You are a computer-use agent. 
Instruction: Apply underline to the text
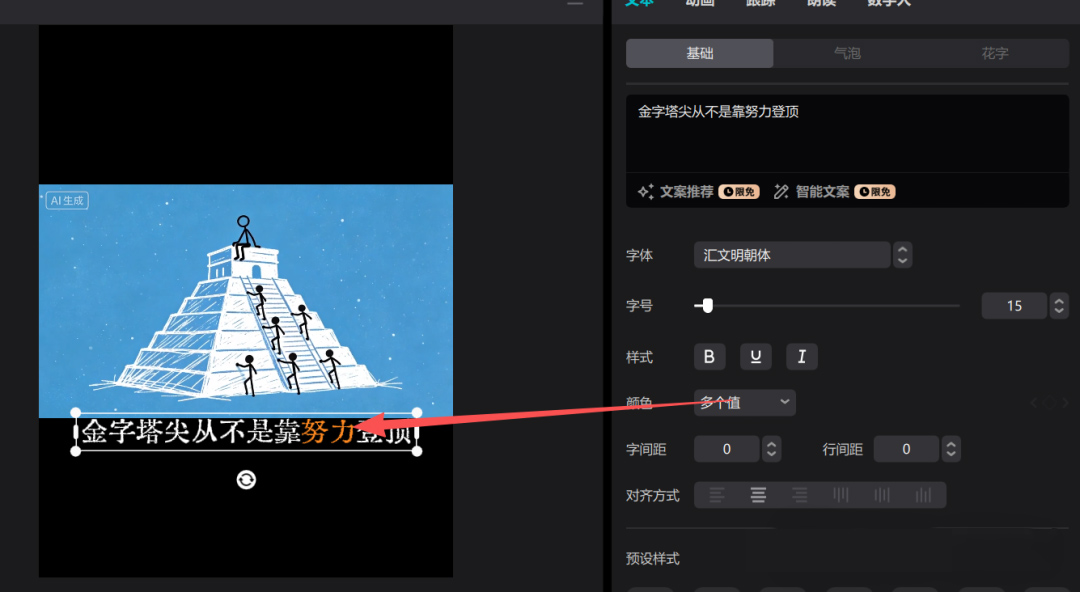point(755,357)
